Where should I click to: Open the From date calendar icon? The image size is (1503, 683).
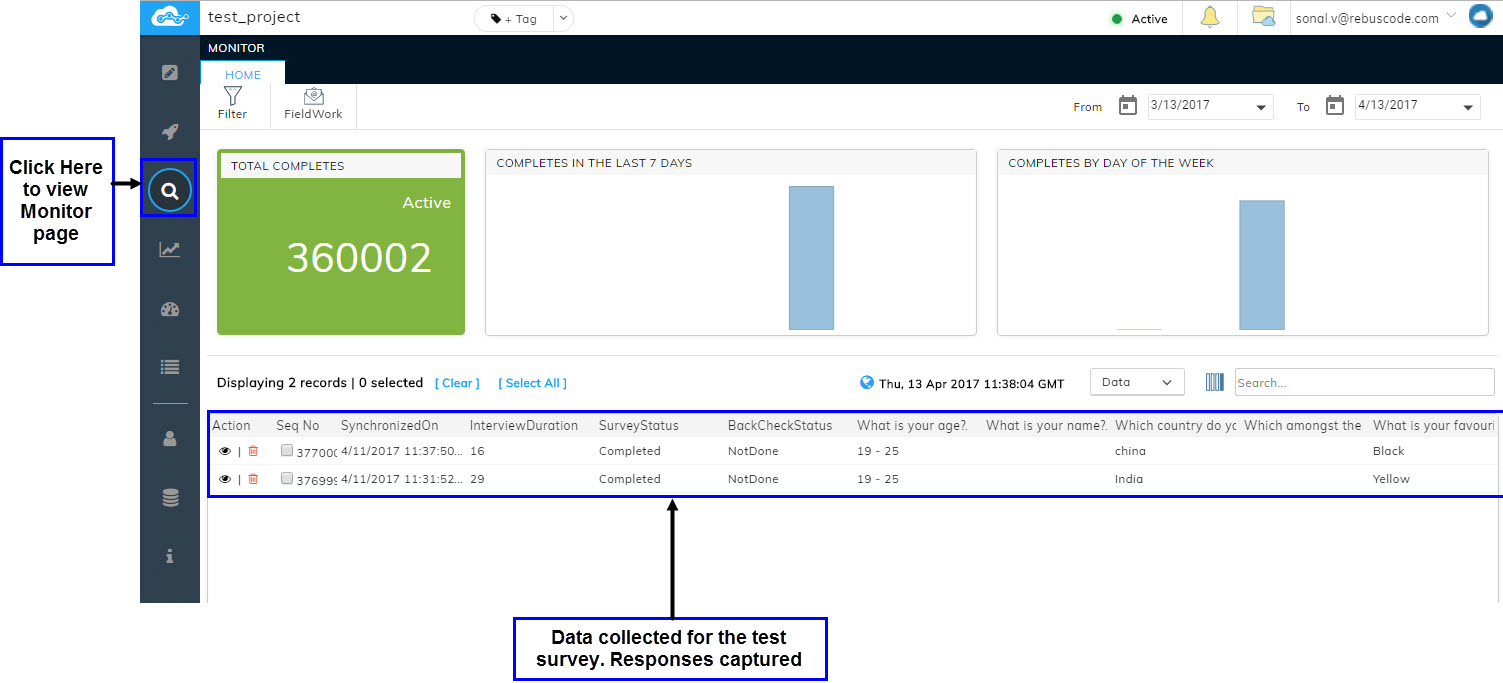click(1128, 106)
